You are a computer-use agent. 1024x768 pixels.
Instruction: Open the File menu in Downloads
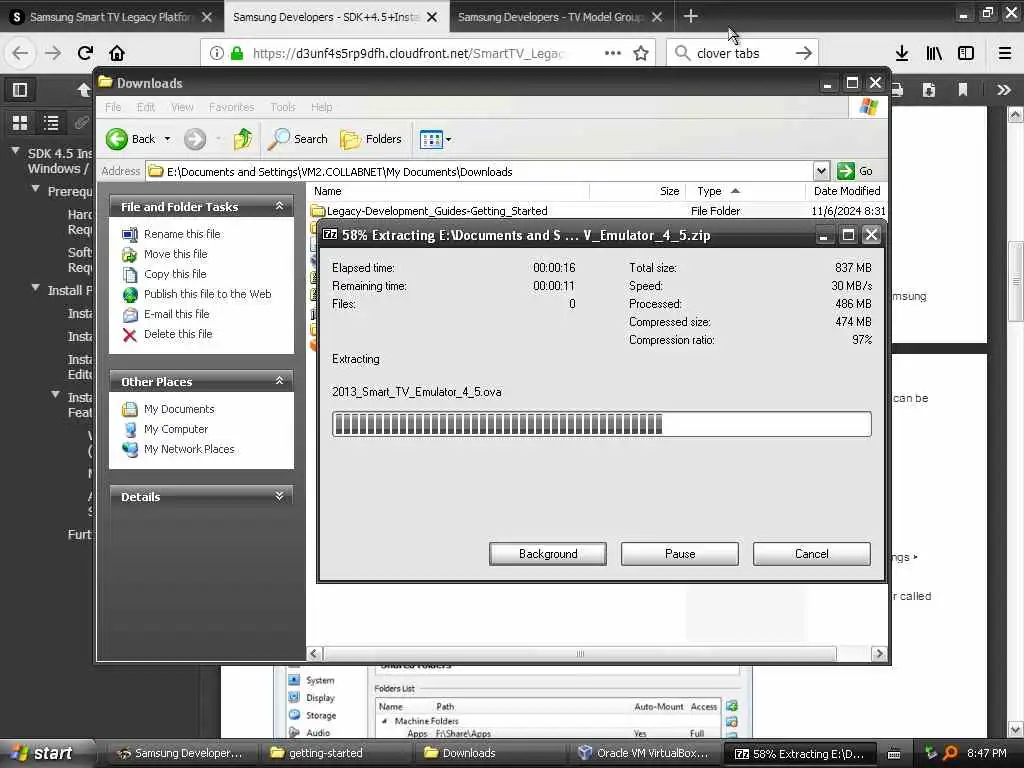[113, 107]
